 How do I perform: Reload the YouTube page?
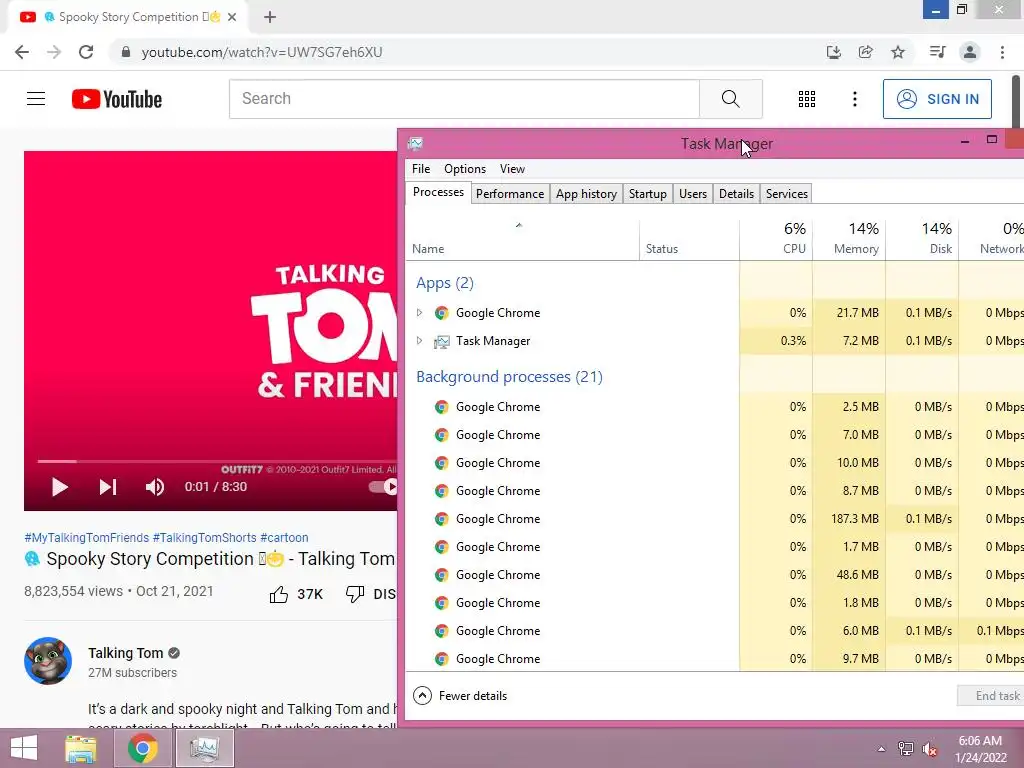[86, 52]
